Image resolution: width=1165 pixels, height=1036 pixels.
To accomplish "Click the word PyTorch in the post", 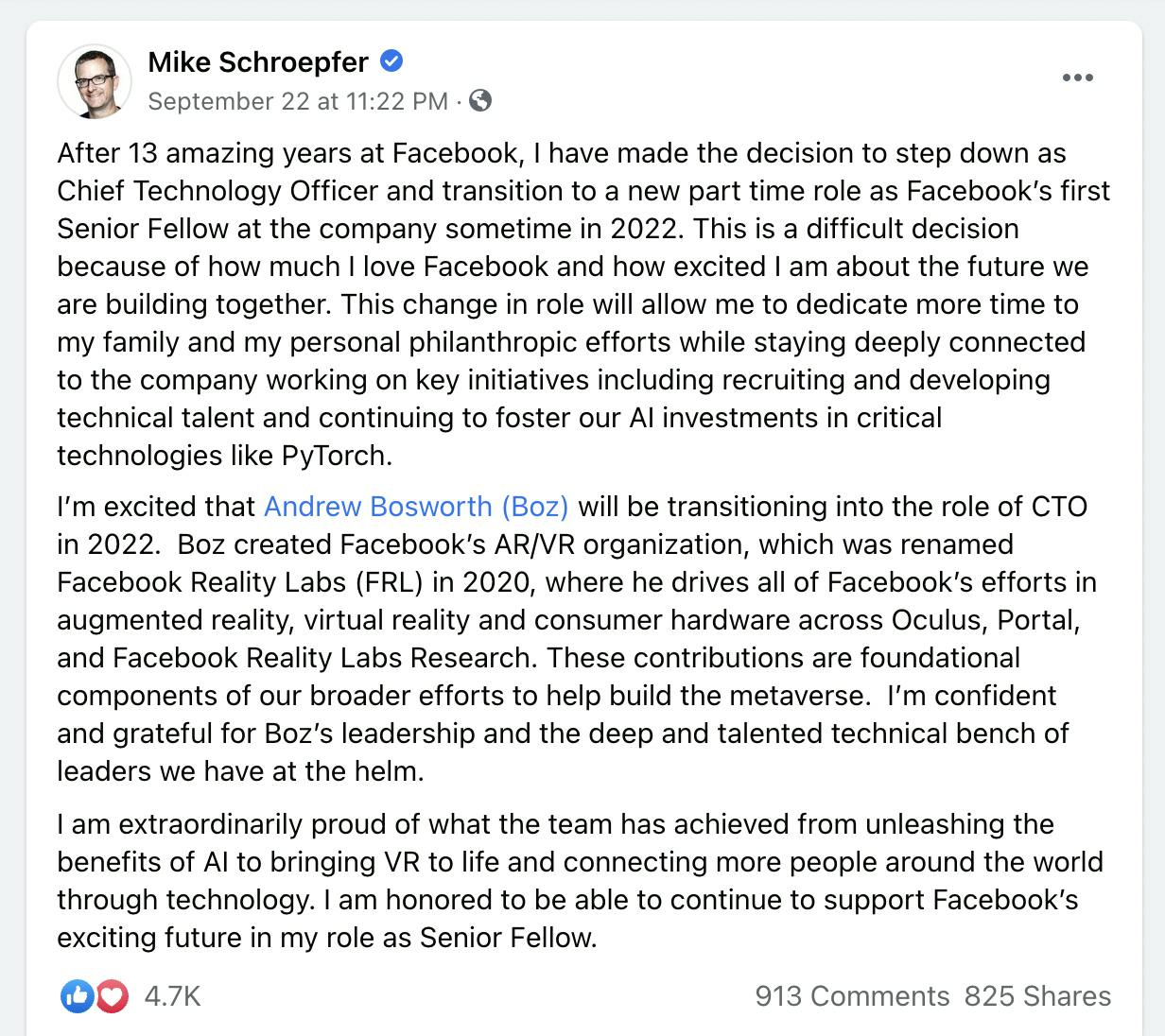I will [334, 456].
